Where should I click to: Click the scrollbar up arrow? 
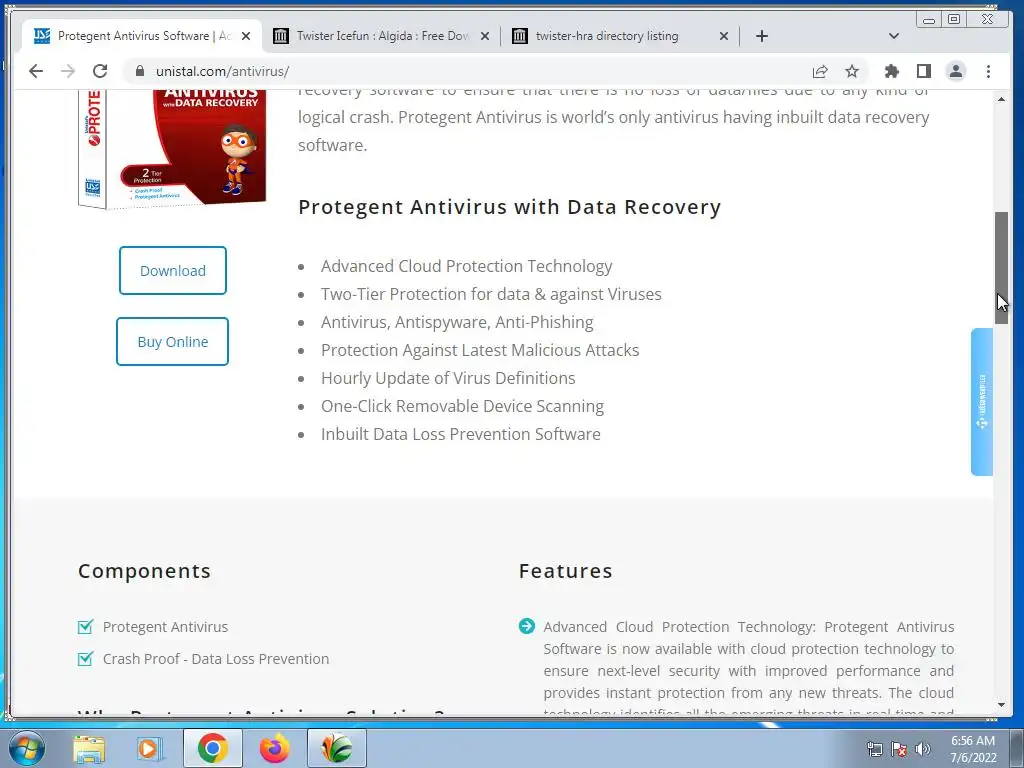click(x=1001, y=99)
